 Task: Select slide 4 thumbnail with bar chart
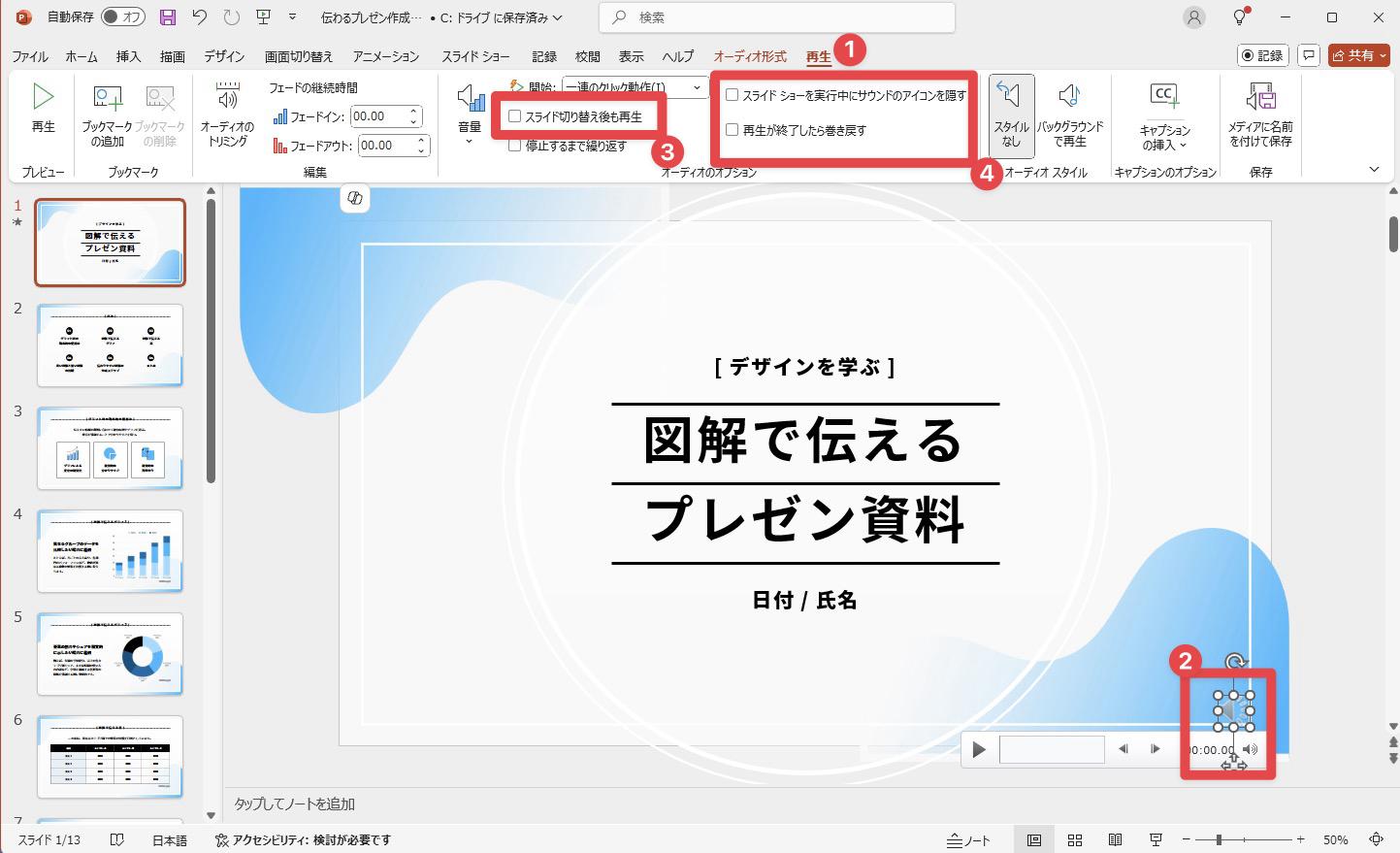(x=110, y=551)
